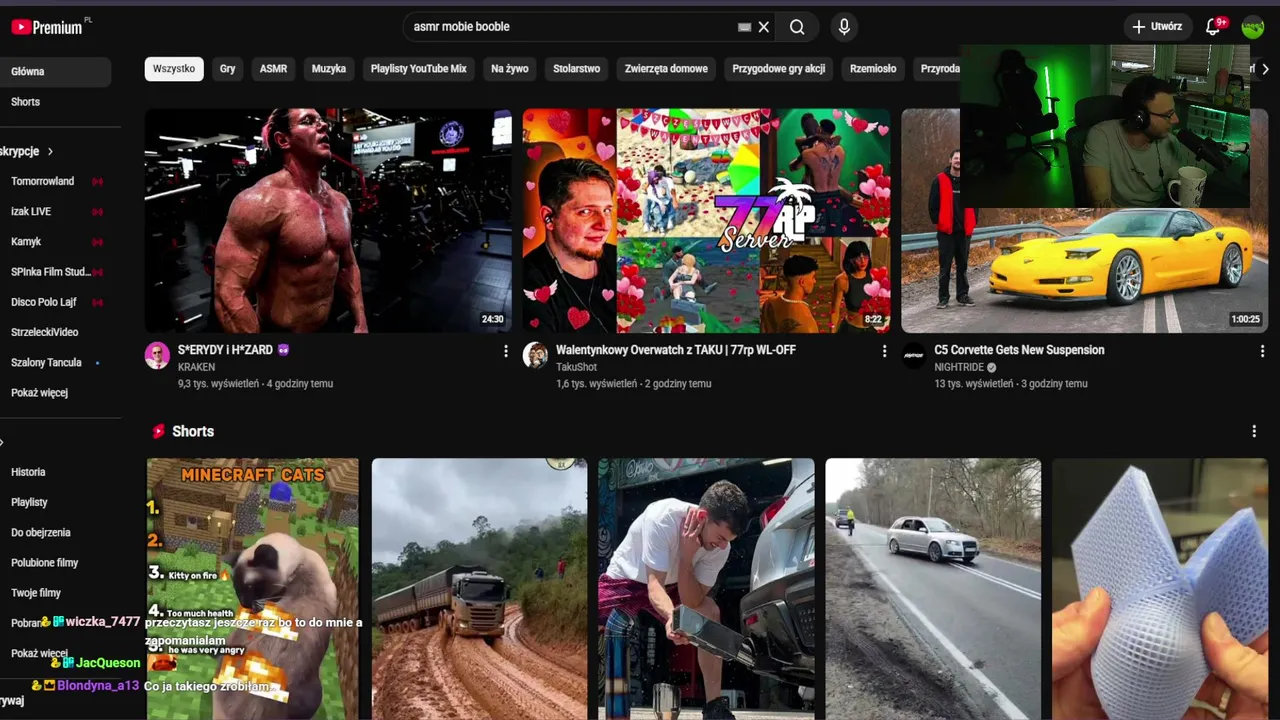Select the Playlisty YouTube Mix chip
The image size is (1280, 720).
point(419,69)
